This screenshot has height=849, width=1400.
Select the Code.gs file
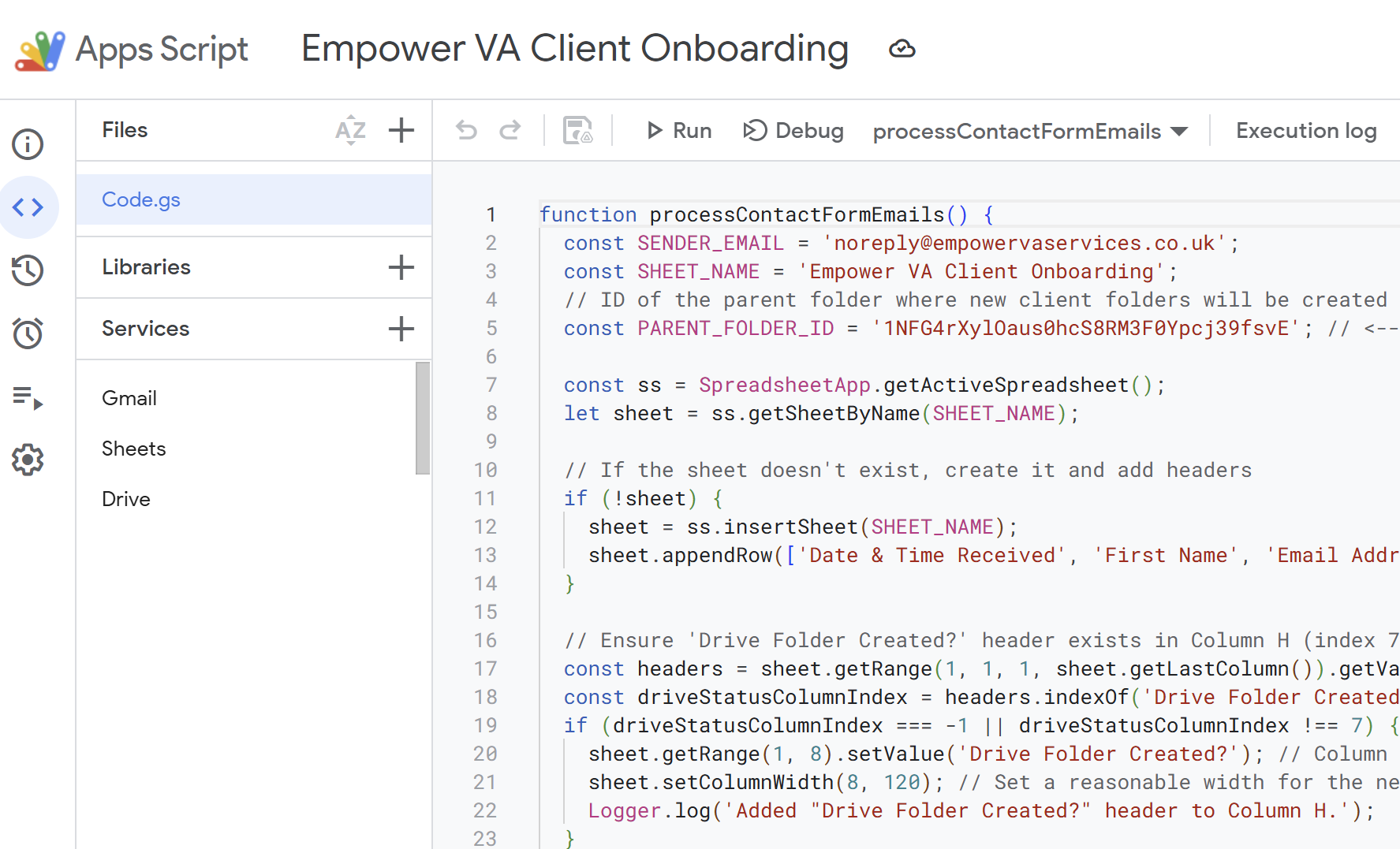coord(141,199)
